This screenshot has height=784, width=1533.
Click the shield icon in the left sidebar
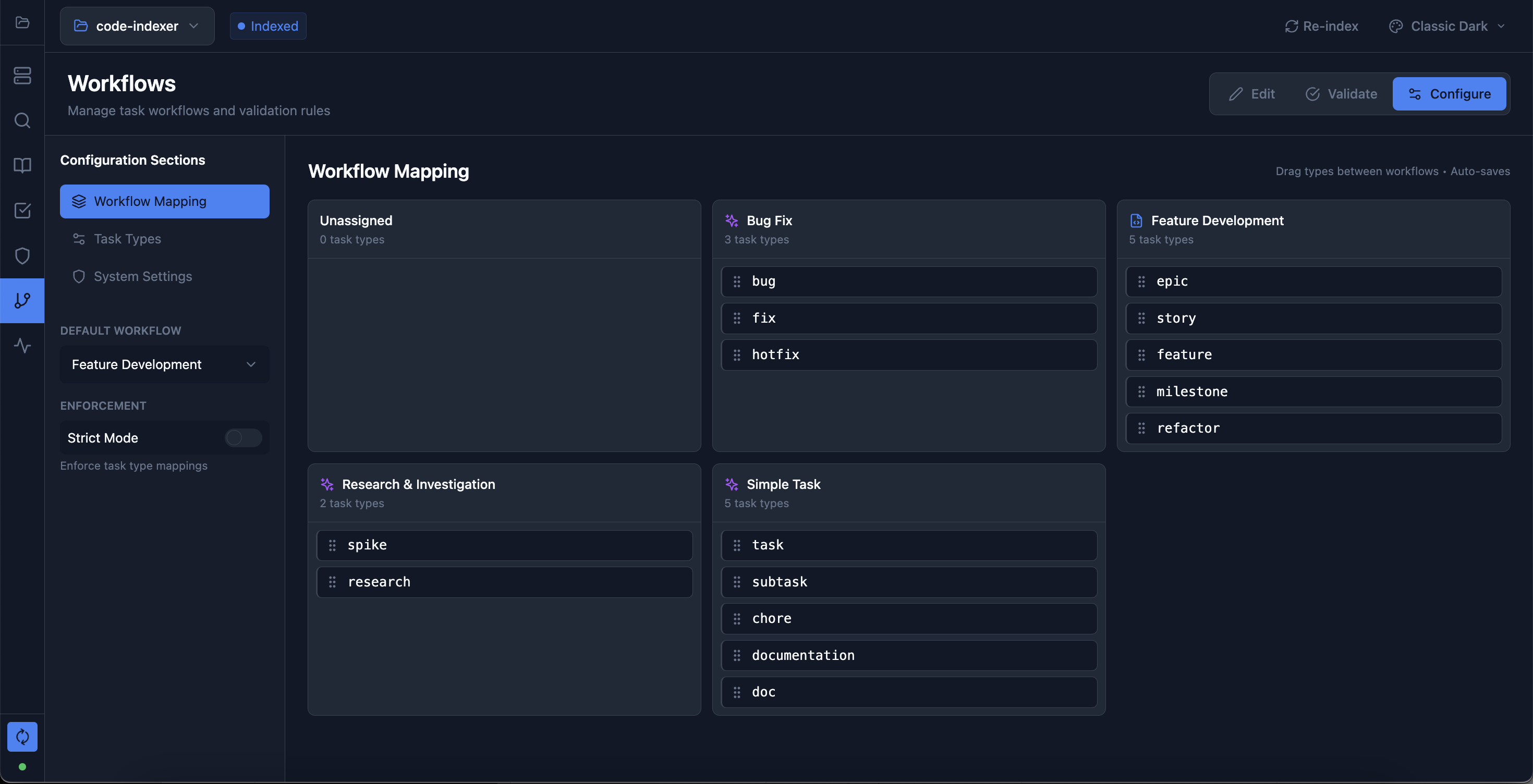tap(22, 256)
